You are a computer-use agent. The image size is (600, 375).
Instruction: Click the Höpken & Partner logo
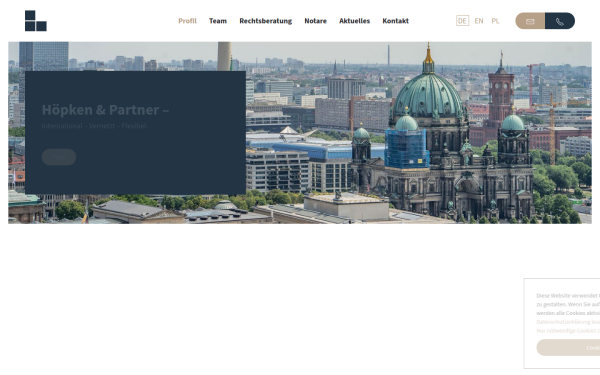point(36,21)
